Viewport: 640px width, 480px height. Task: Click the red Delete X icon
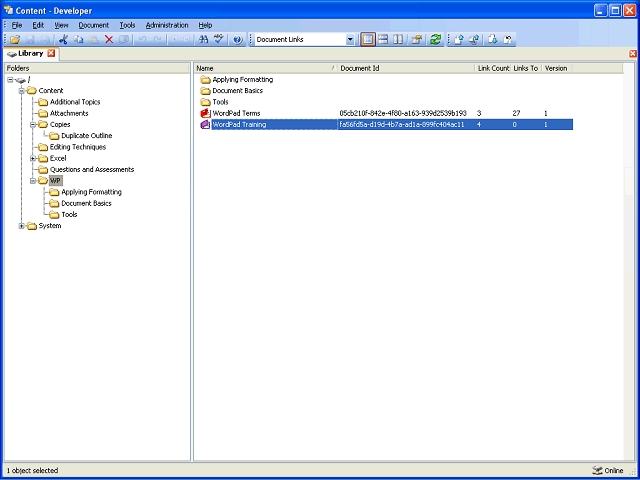(109, 40)
